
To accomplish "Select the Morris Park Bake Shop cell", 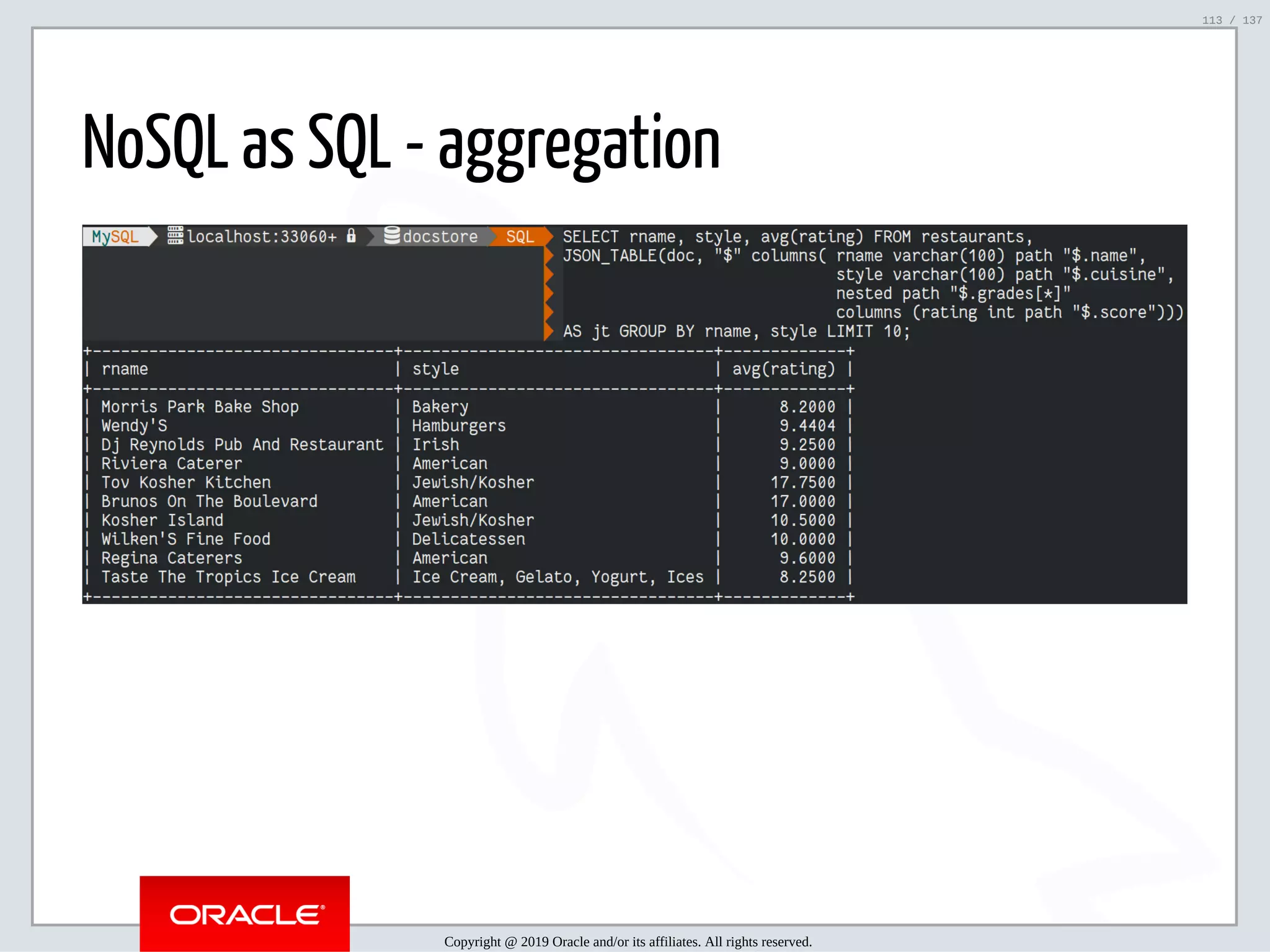I will [200, 407].
